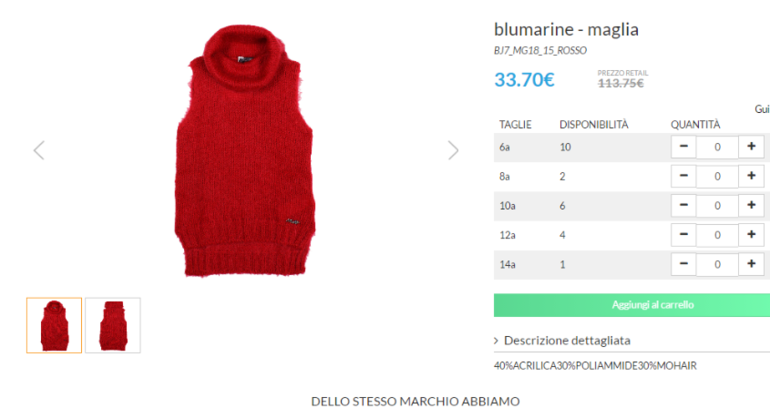Viewport: 770px width, 408px height.
Task: Select the quantity box for size 14a
Action: (x=717, y=265)
